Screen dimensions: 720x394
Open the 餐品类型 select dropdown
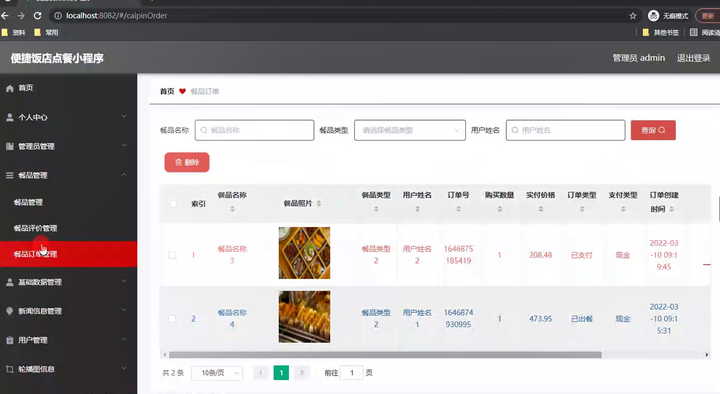[x=410, y=130]
